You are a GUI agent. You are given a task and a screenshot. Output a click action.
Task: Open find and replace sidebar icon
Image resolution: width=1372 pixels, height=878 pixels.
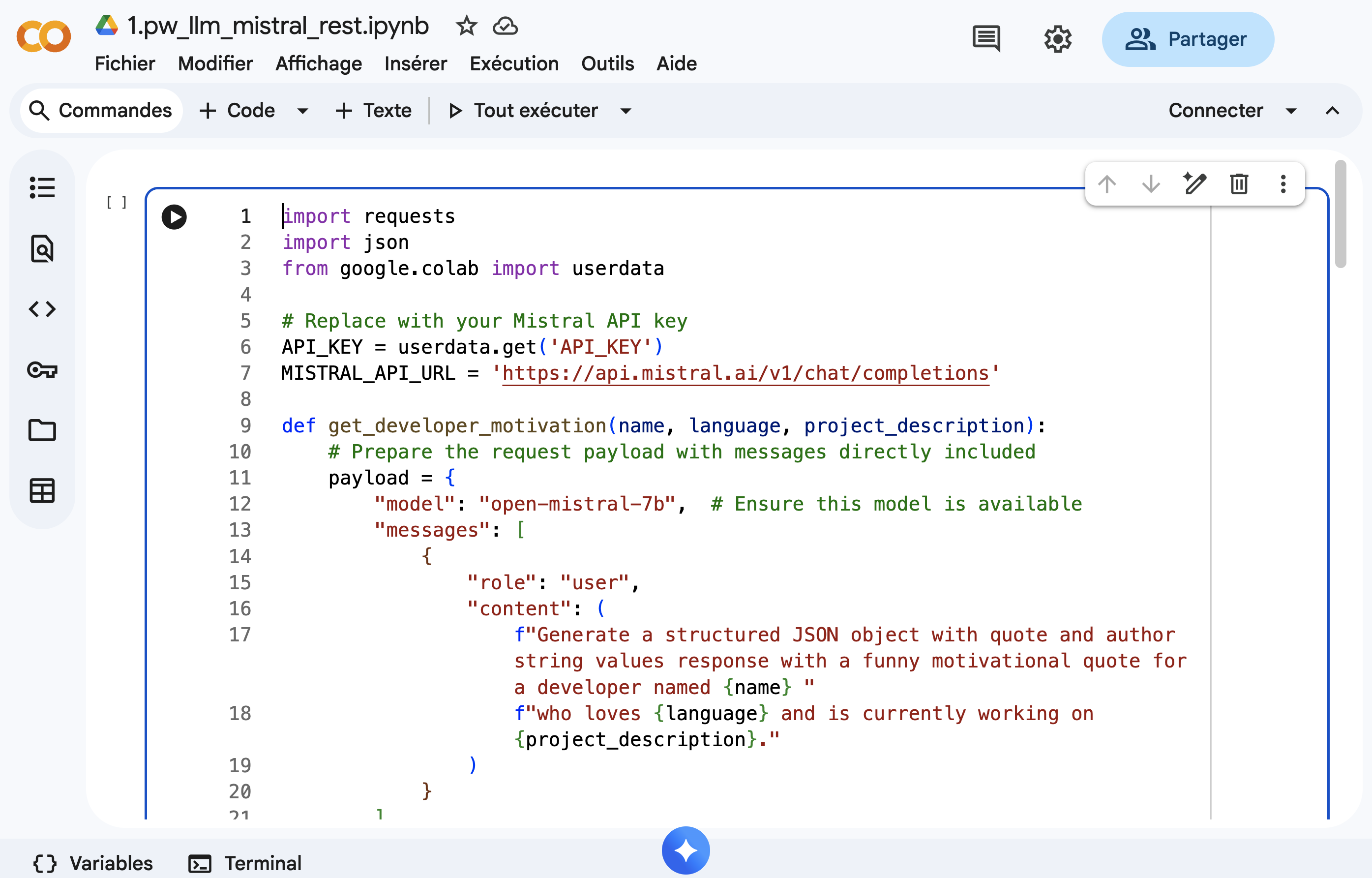pyautogui.click(x=42, y=248)
